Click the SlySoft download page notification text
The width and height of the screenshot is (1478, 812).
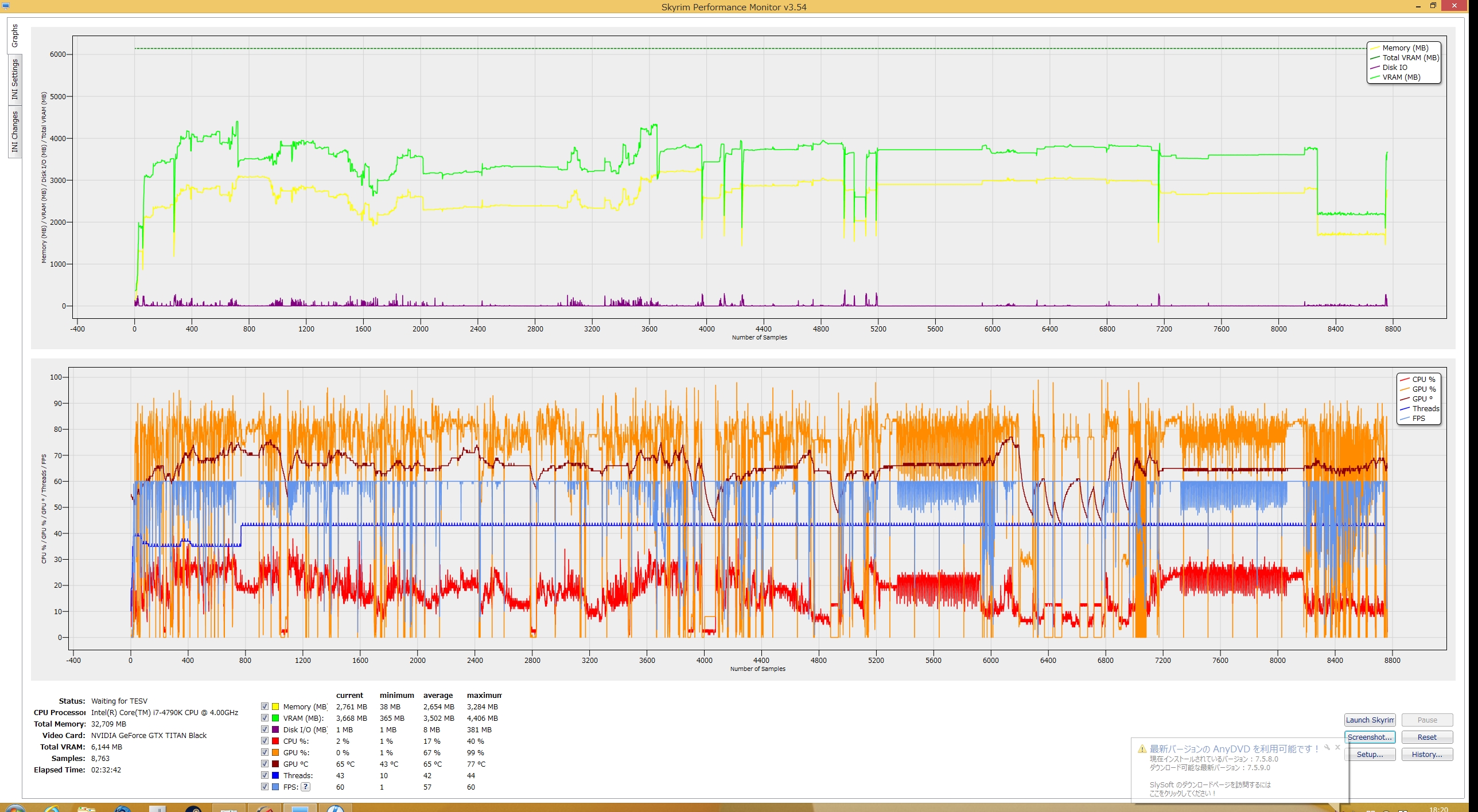[x=1209, y=788]
